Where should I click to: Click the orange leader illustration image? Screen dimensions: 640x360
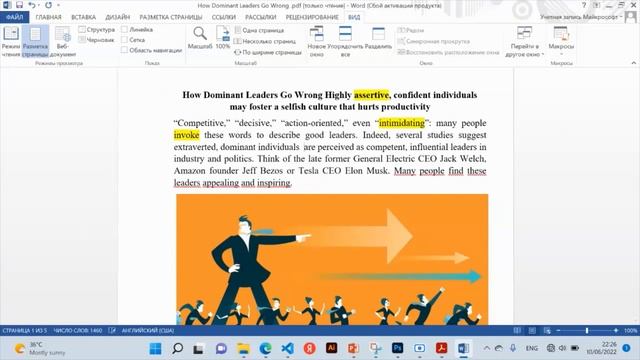click(x=332, y=259)
